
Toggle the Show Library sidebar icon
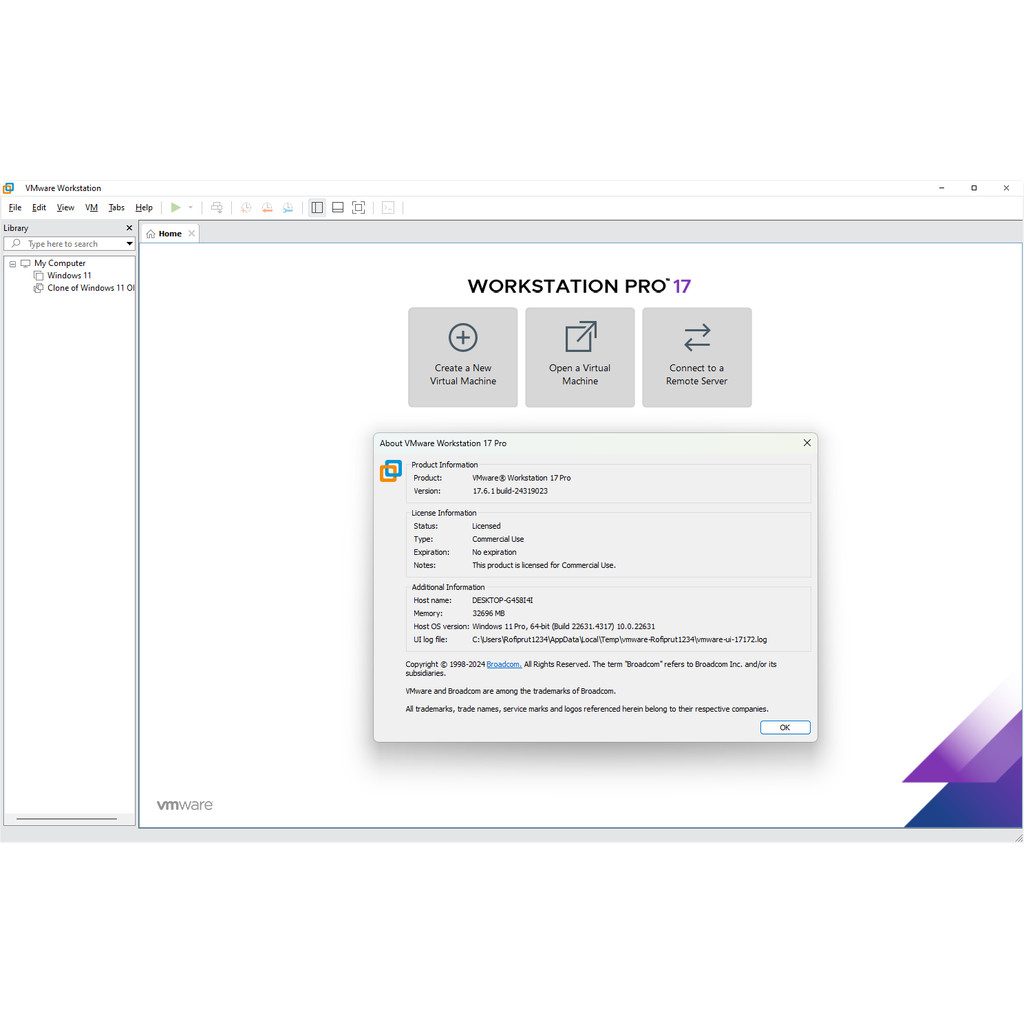[x=317, y=208]
